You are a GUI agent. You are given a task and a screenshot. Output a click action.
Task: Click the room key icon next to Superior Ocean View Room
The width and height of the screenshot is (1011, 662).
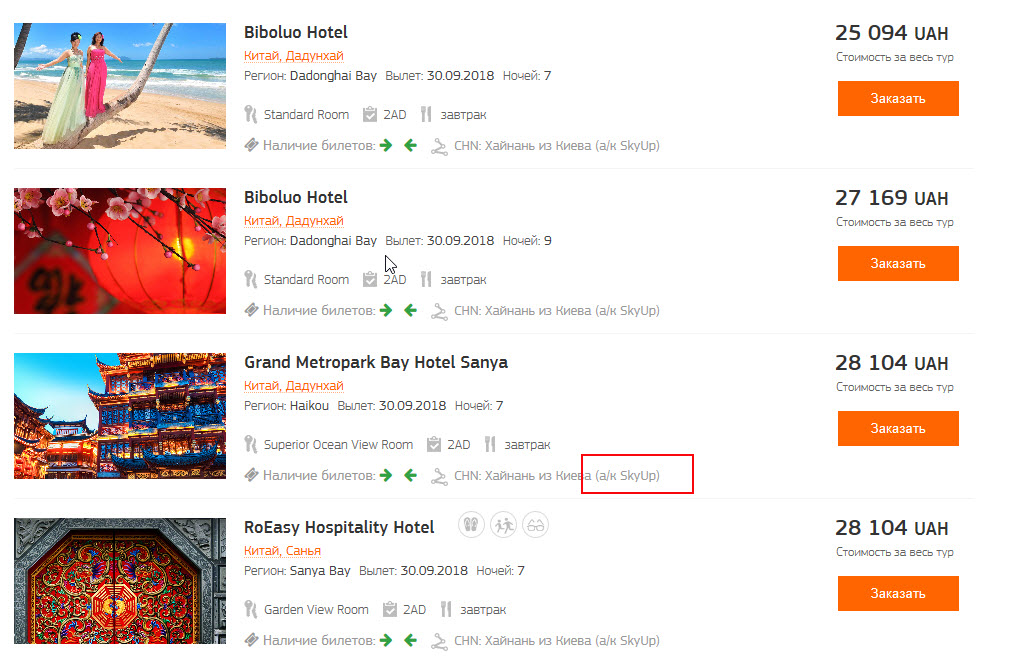[x=251, y=445]
